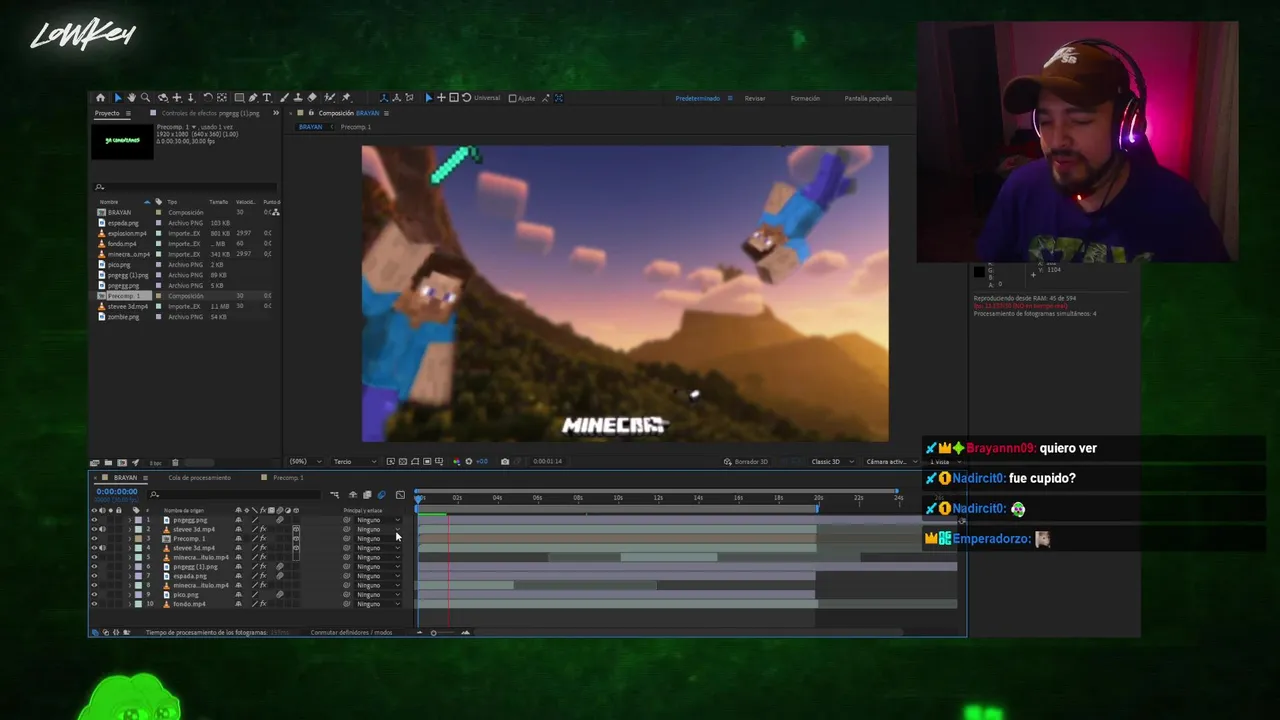The height and width of the screenshot is (720, 1280).
Task: Expand layer 1 pngegg.png properties
Action: click(x=129, y=520)
